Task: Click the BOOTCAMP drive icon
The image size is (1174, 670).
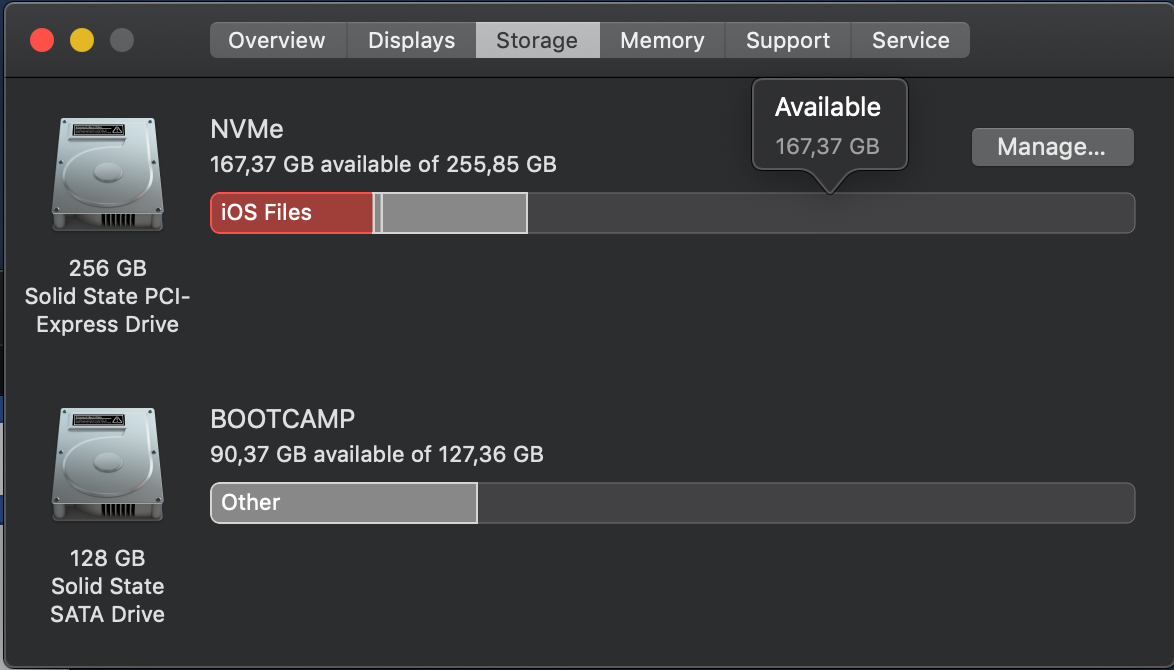Action: click(x=107, y=464)
